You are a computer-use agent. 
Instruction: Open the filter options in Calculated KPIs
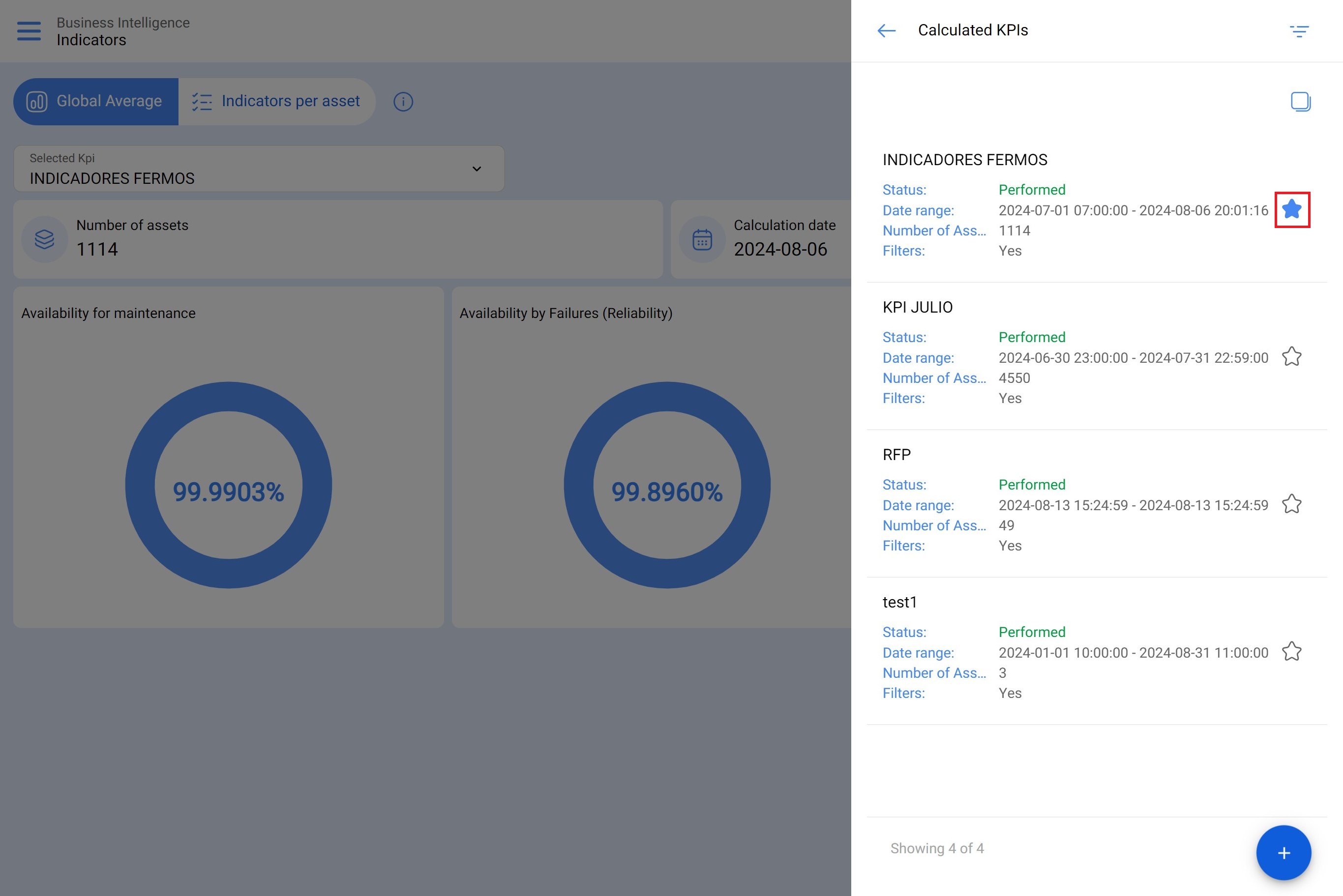pyautogui.click(x=1299, y=31)
